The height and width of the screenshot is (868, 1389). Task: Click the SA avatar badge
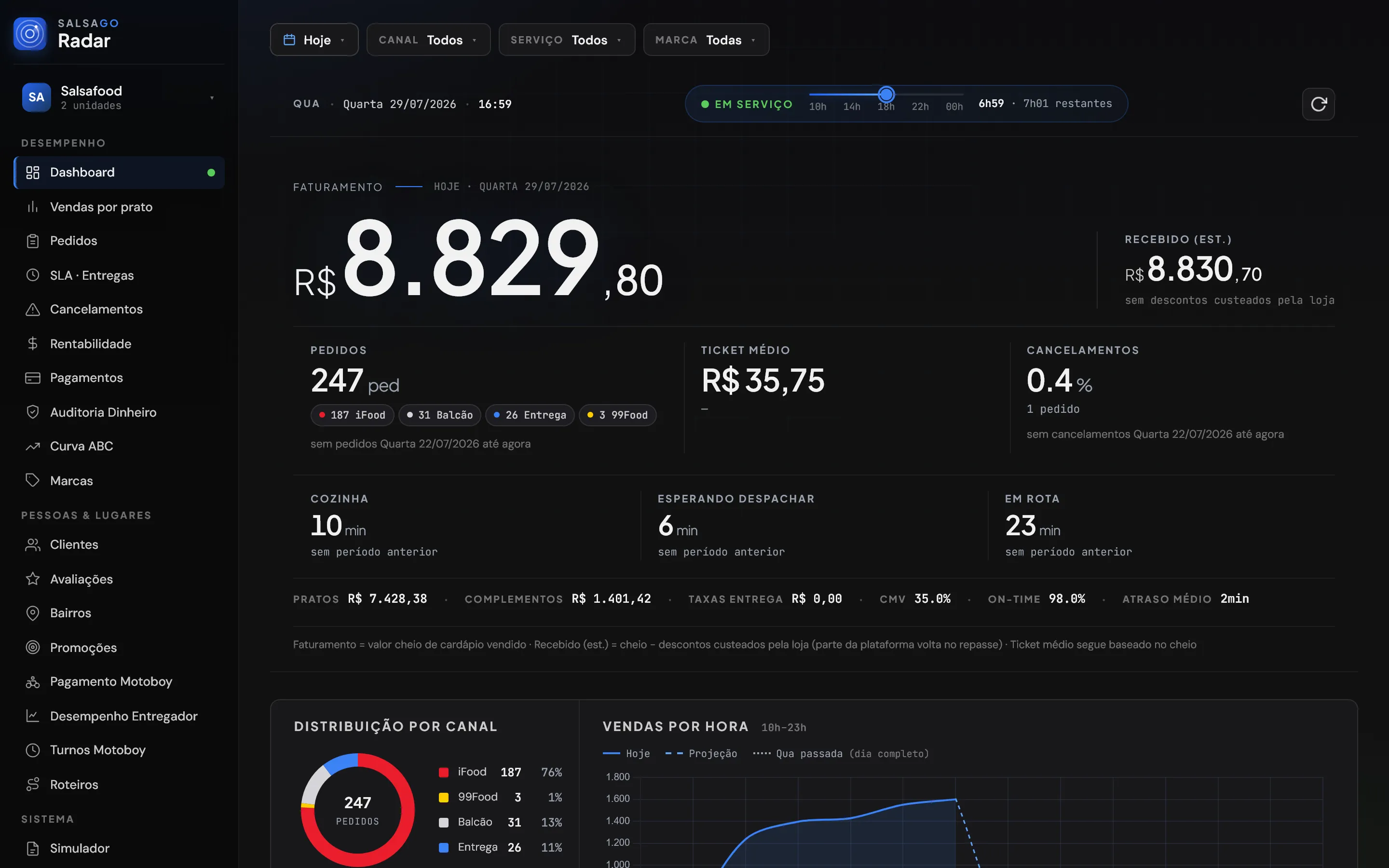36,97
